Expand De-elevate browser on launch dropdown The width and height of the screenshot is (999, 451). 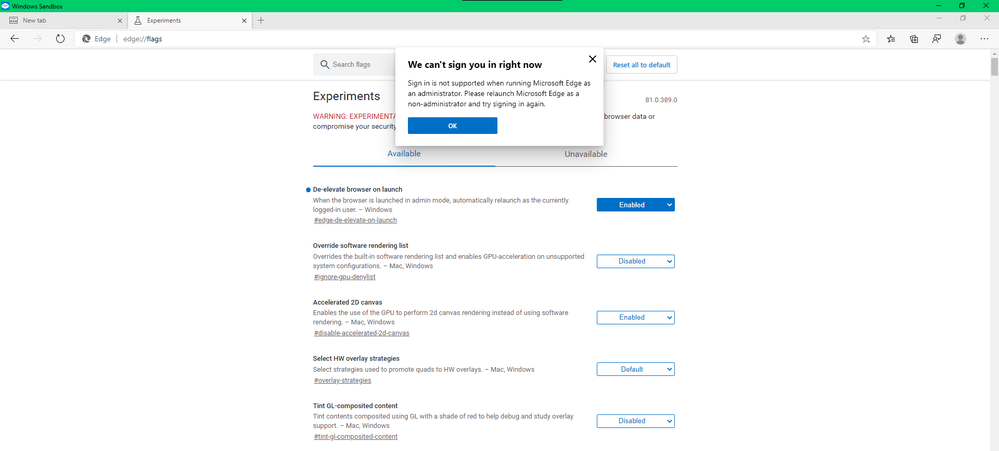(x=635, y=204)
